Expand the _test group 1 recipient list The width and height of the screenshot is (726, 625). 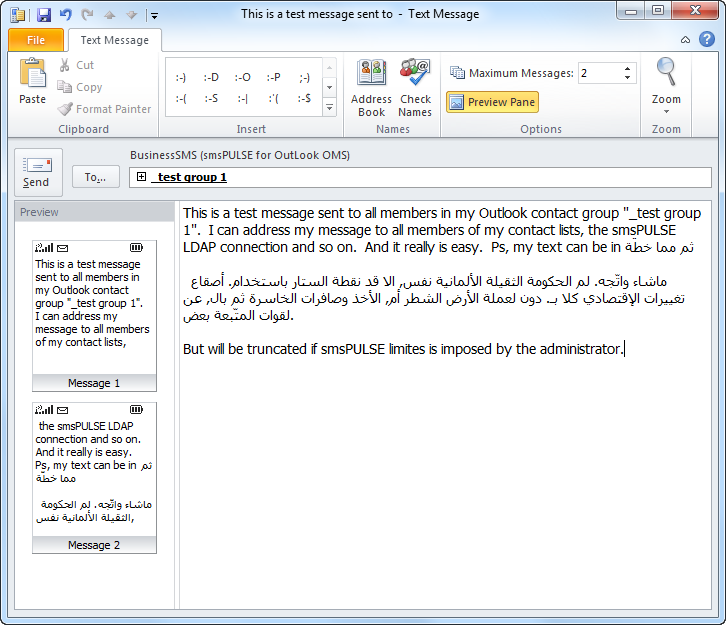142,176
